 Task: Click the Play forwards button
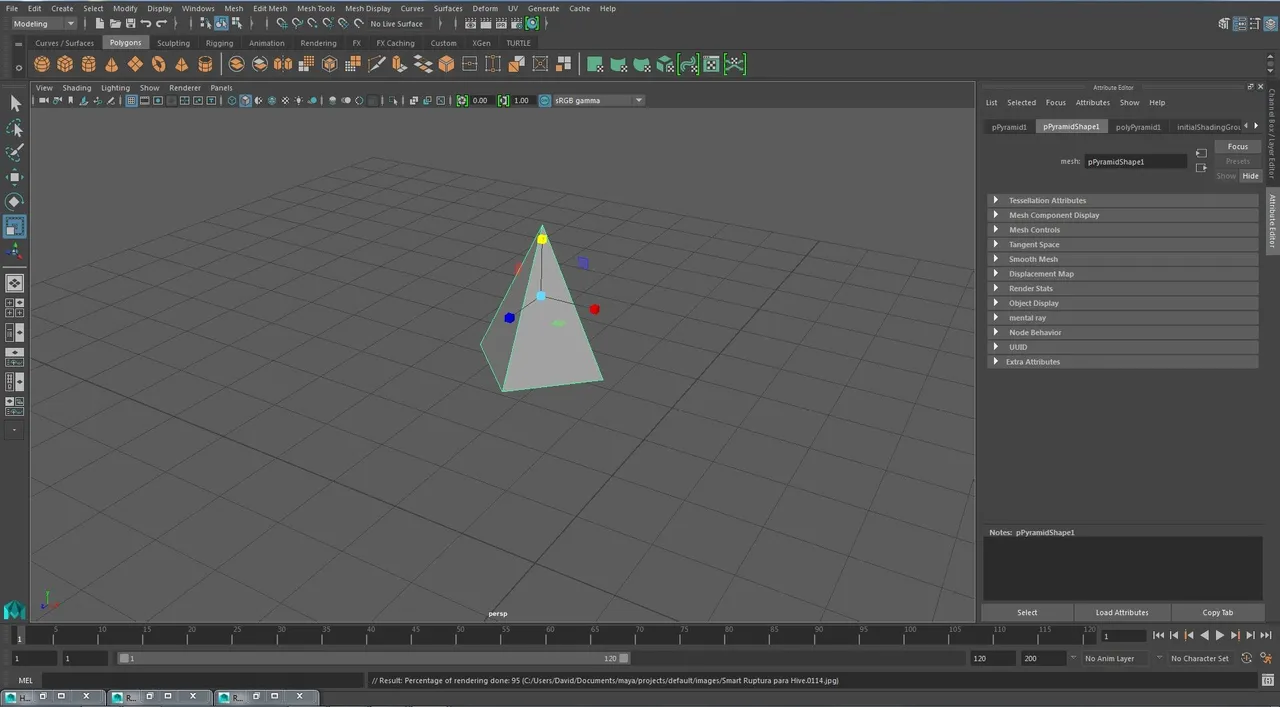1220,635
